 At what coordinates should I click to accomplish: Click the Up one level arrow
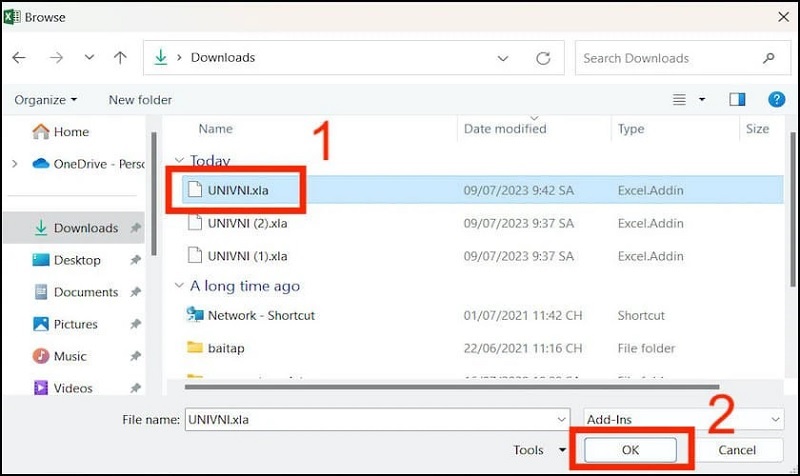pos(119,58)
